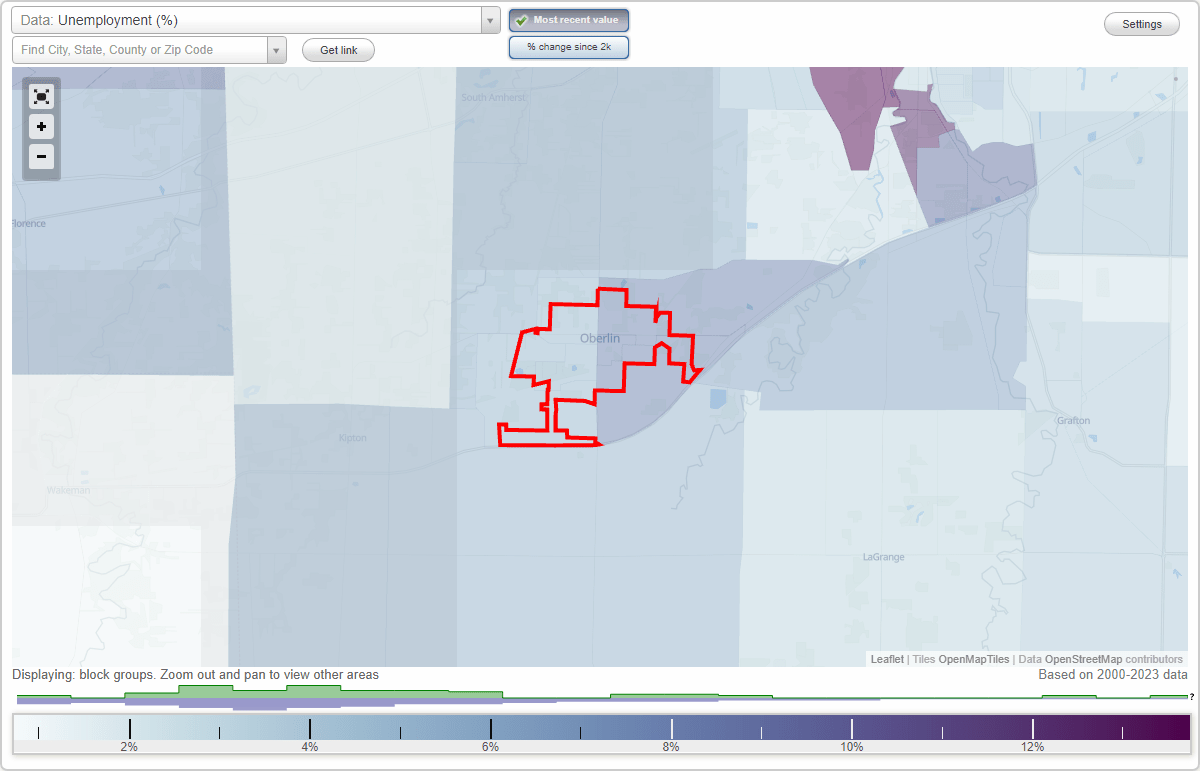Click the 6% mark on the legend
Screen dimensions: 1200x771
(x=490, y=747)
